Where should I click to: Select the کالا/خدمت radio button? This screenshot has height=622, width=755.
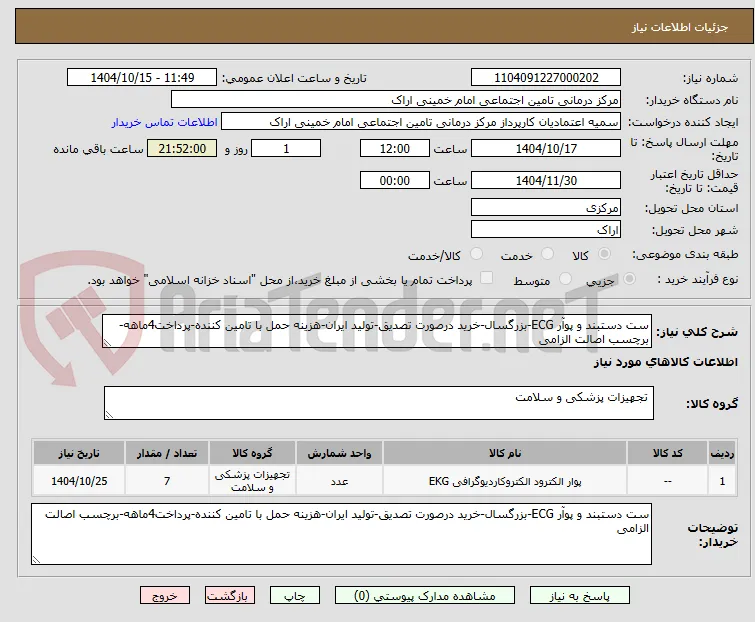coord(476,254)
